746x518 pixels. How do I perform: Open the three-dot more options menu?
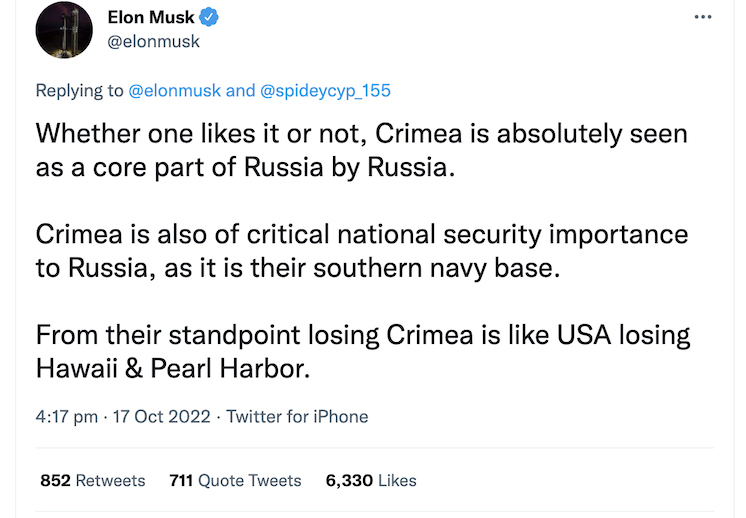coord(703,18)
